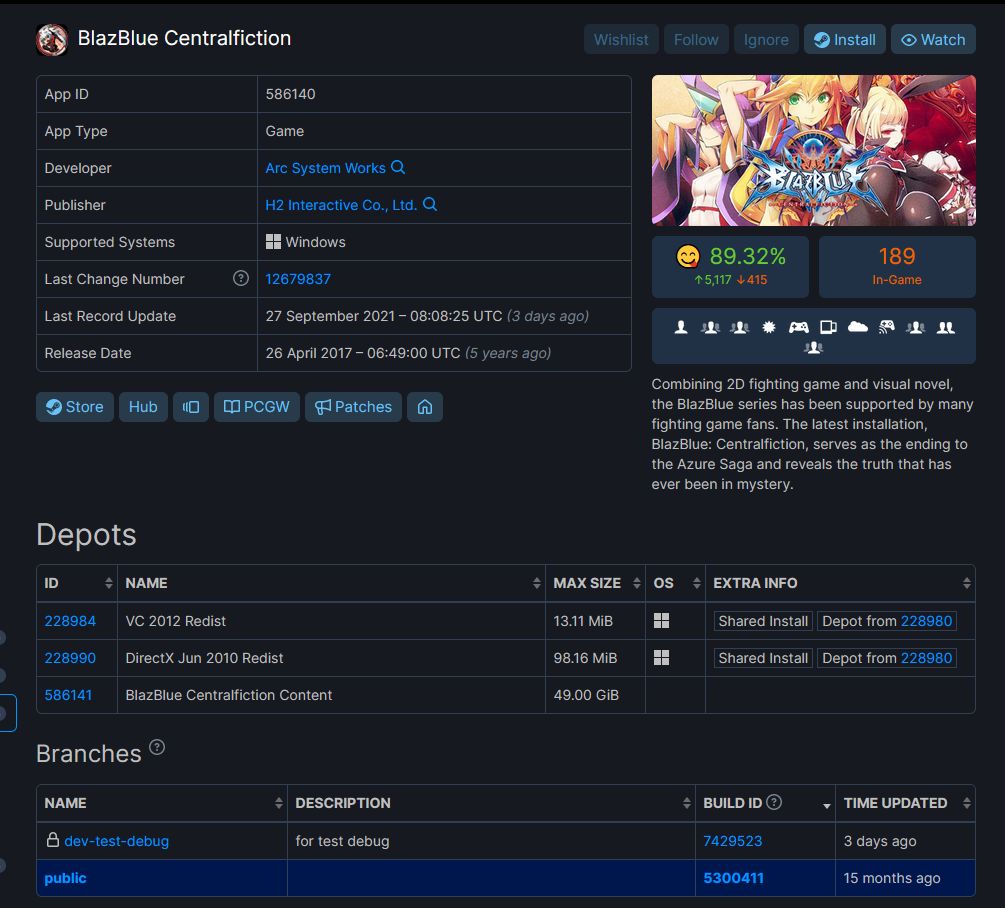
Task: Click Windows icon in VC 2012 Redist row
Action: coord(661,620)
